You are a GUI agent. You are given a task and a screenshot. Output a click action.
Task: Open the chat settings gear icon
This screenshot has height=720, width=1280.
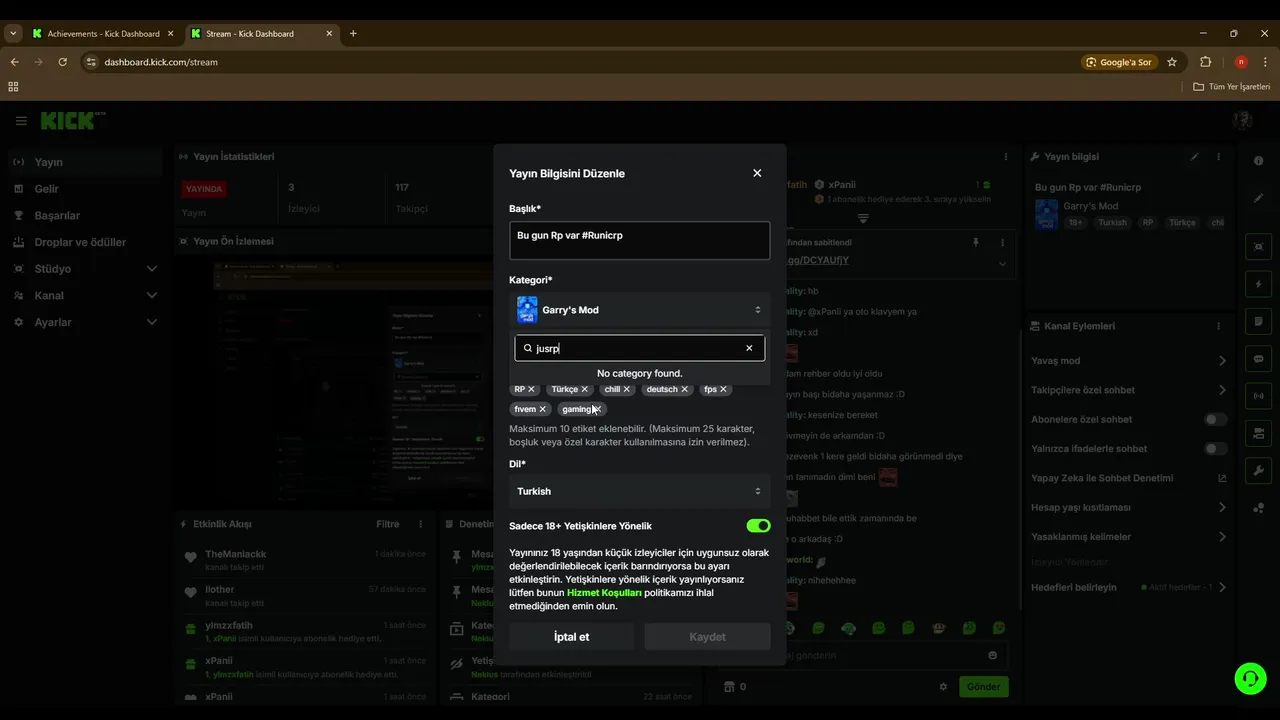pos(943,687)
